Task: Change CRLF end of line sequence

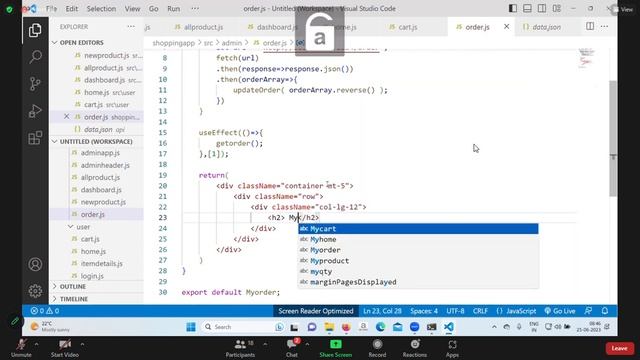Action: tap(480, 311)
